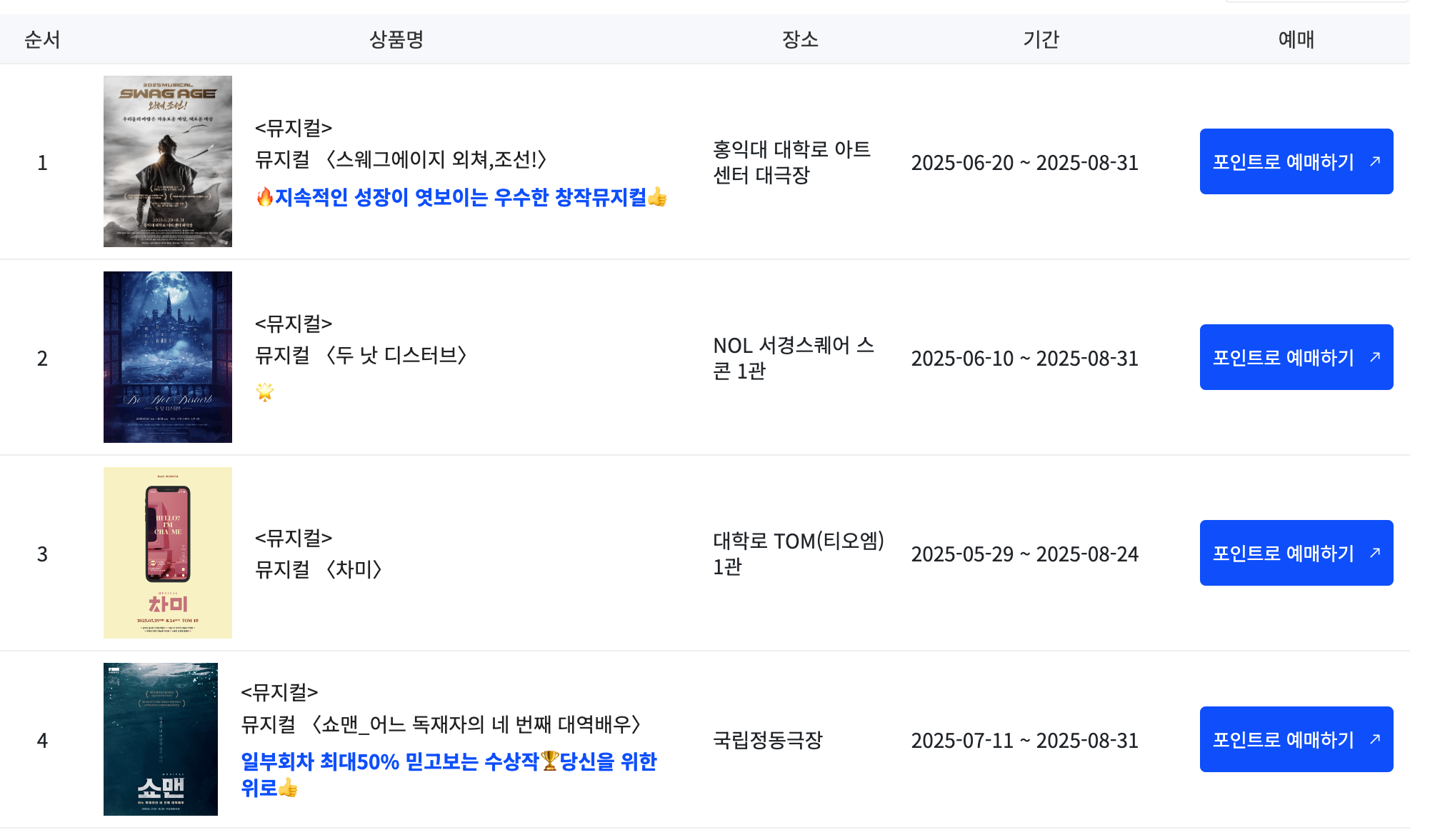Click the 장소 column header
The width and height of the screenshot is (1440, 840).
click(x=800, y=39)
